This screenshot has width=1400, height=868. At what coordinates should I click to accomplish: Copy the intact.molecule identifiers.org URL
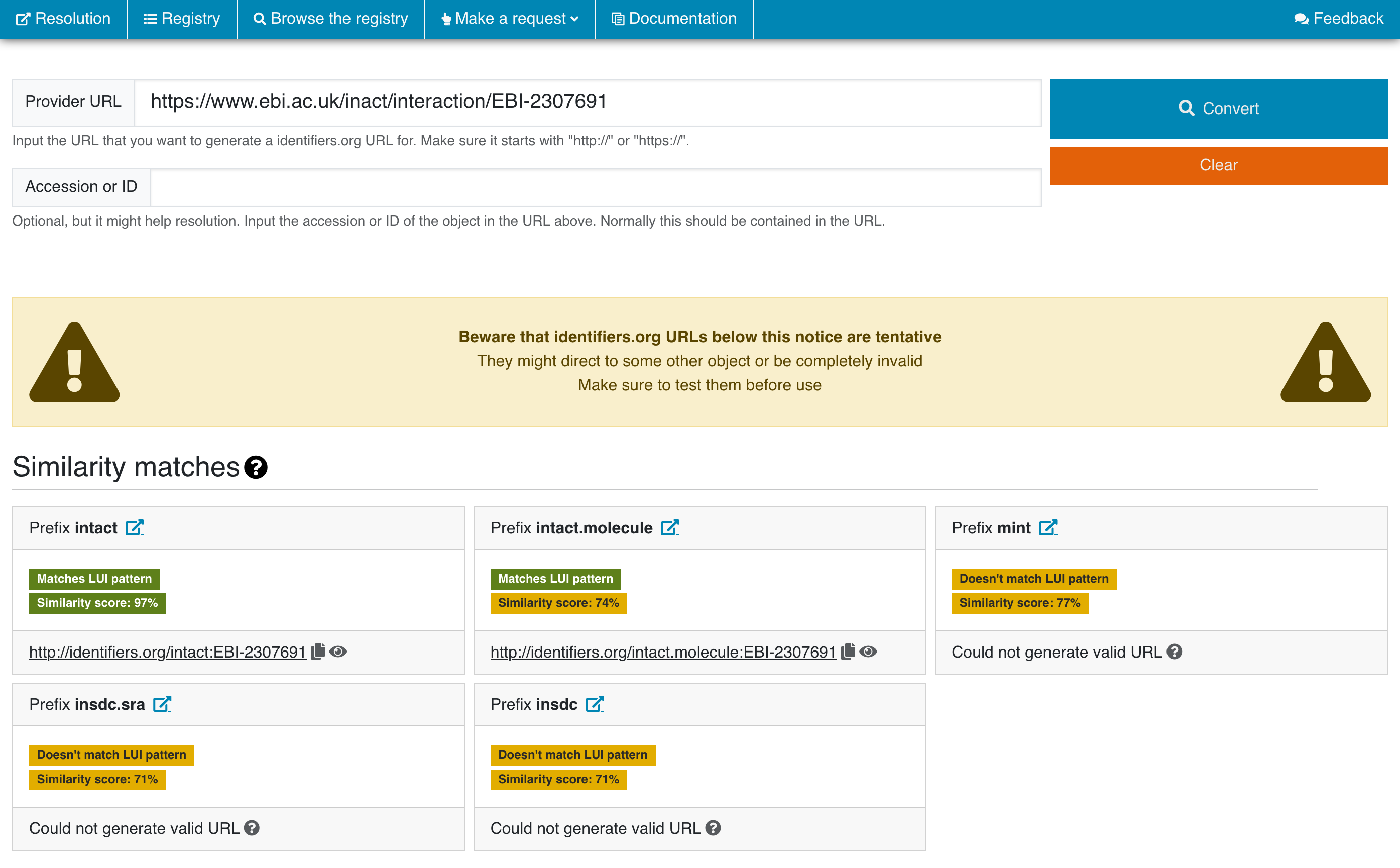(848, 652)
